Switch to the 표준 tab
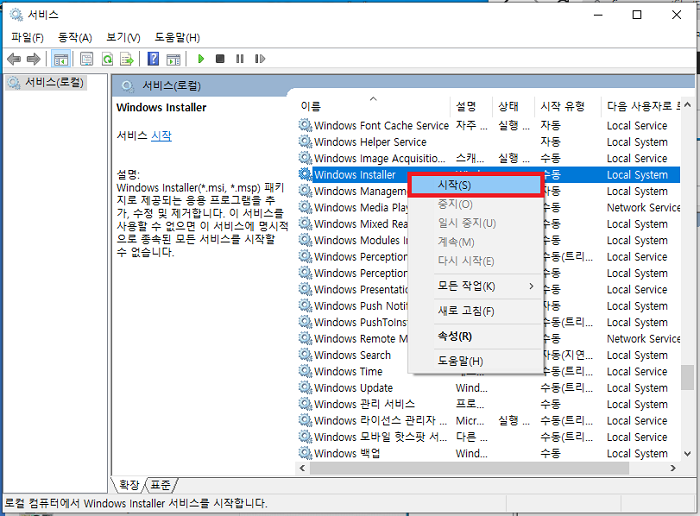 point(160,485)
